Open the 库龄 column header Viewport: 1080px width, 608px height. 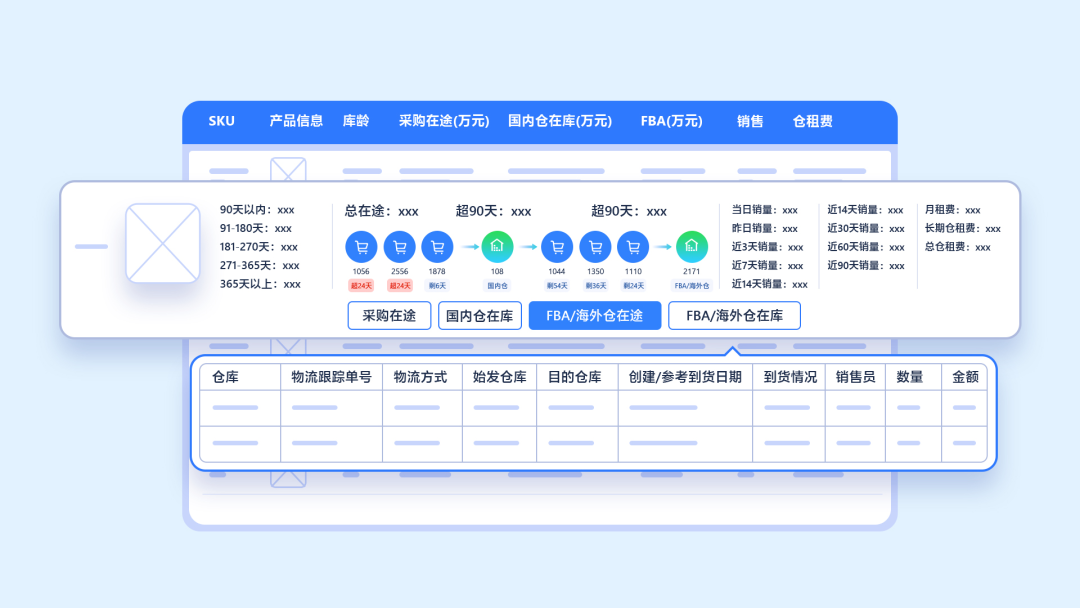356,121
